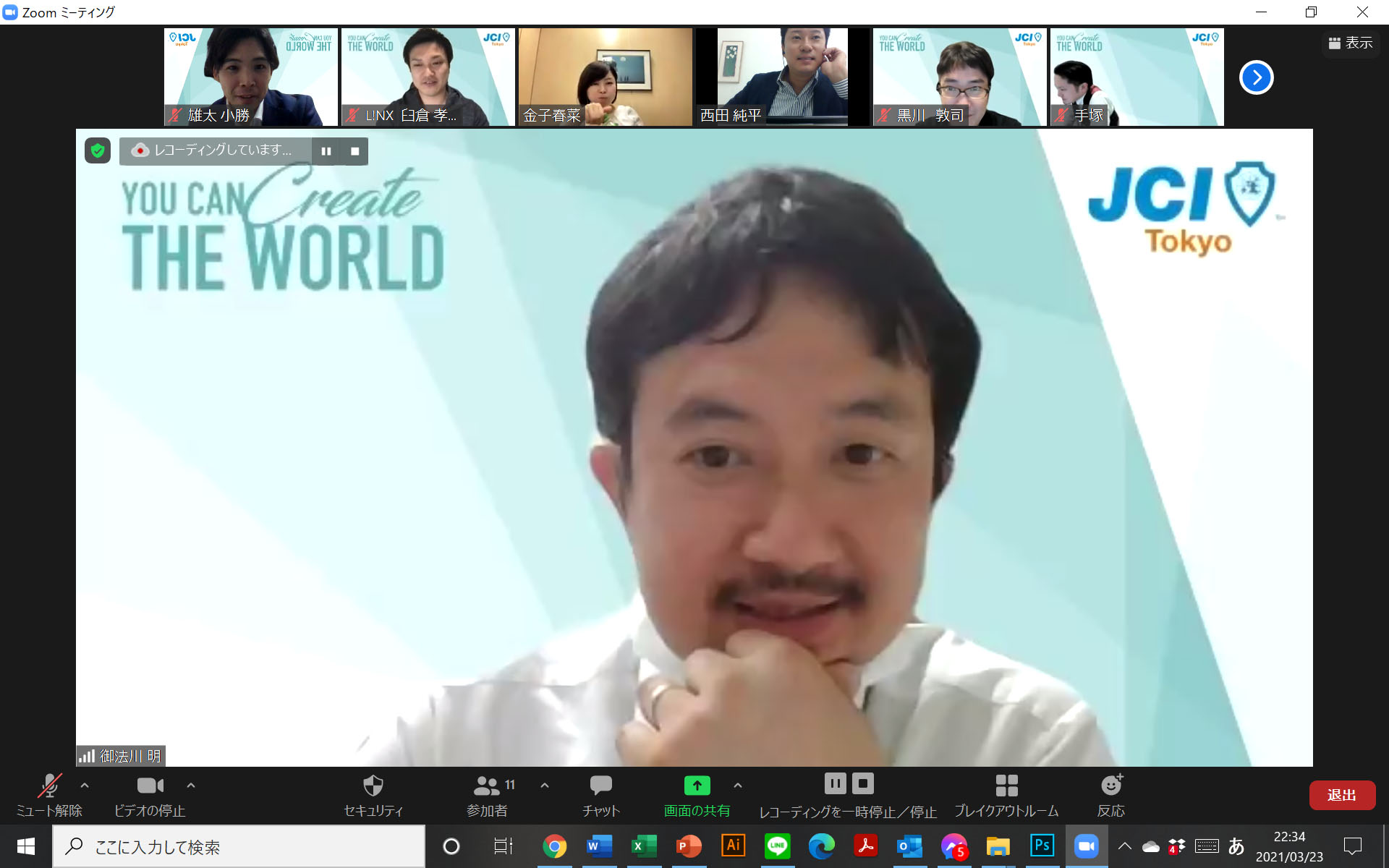Expand video options arrow beside camera
1389x868 pixels.
191,785
